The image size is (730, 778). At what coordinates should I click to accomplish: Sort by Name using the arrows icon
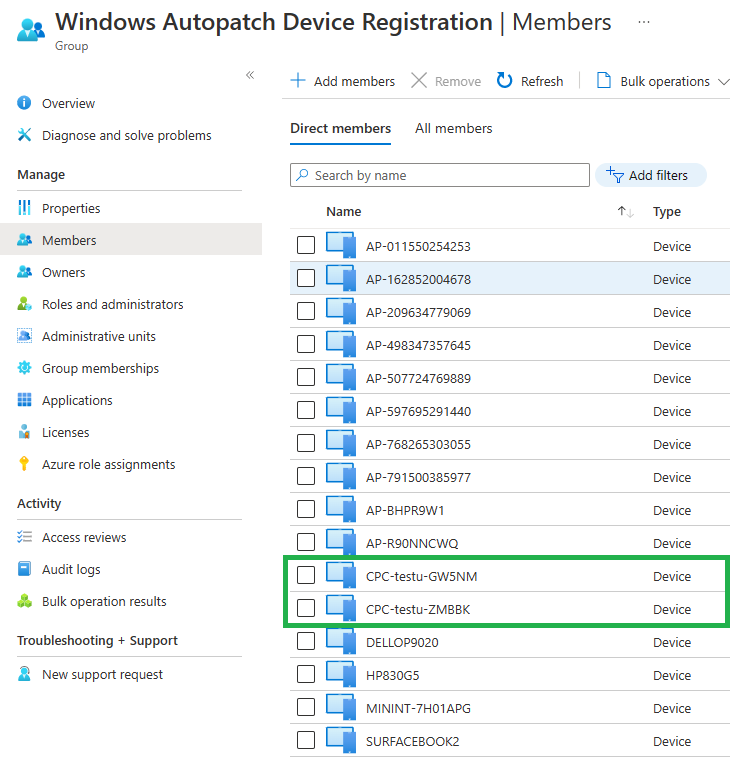[625, 212]
